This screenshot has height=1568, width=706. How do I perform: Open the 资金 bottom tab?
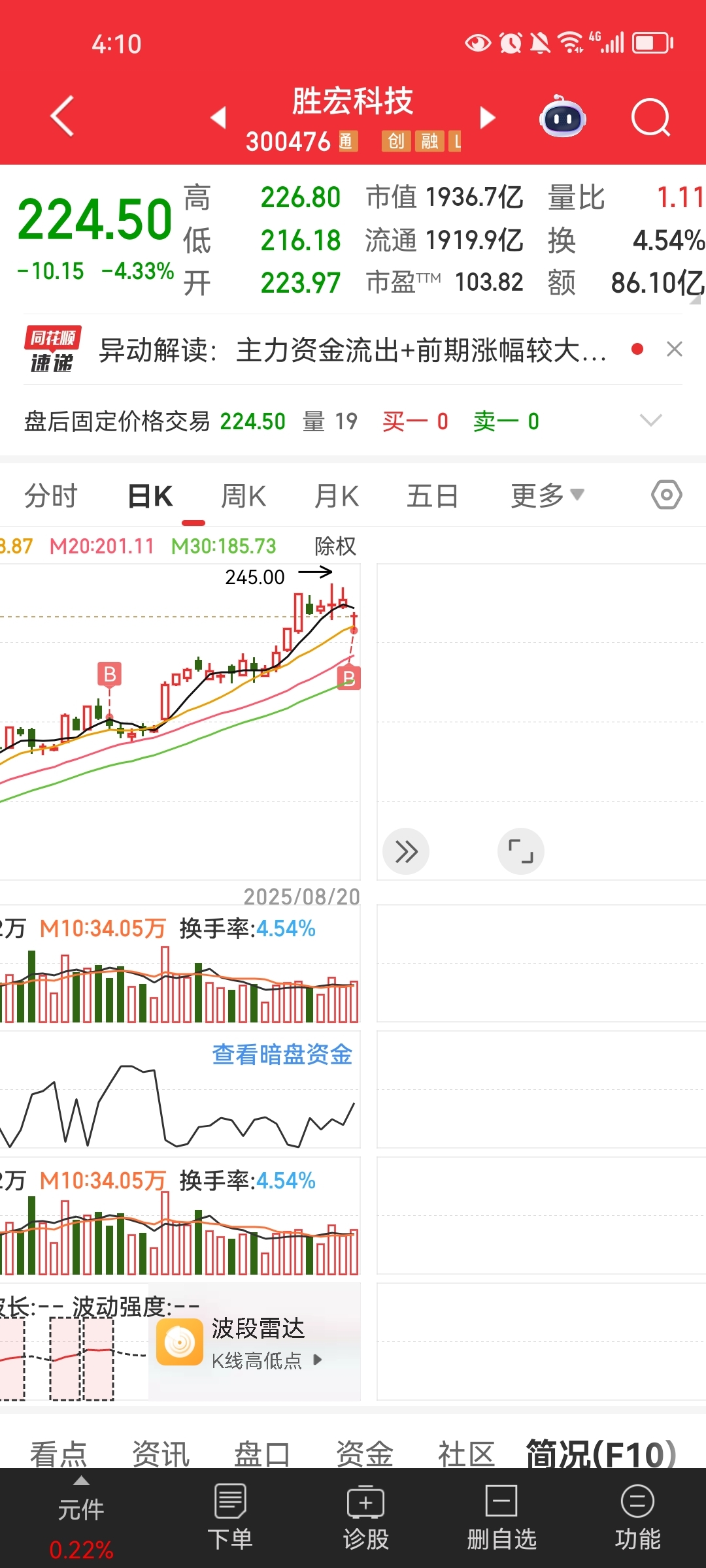pyautogui.click(x=365, y=1454)
